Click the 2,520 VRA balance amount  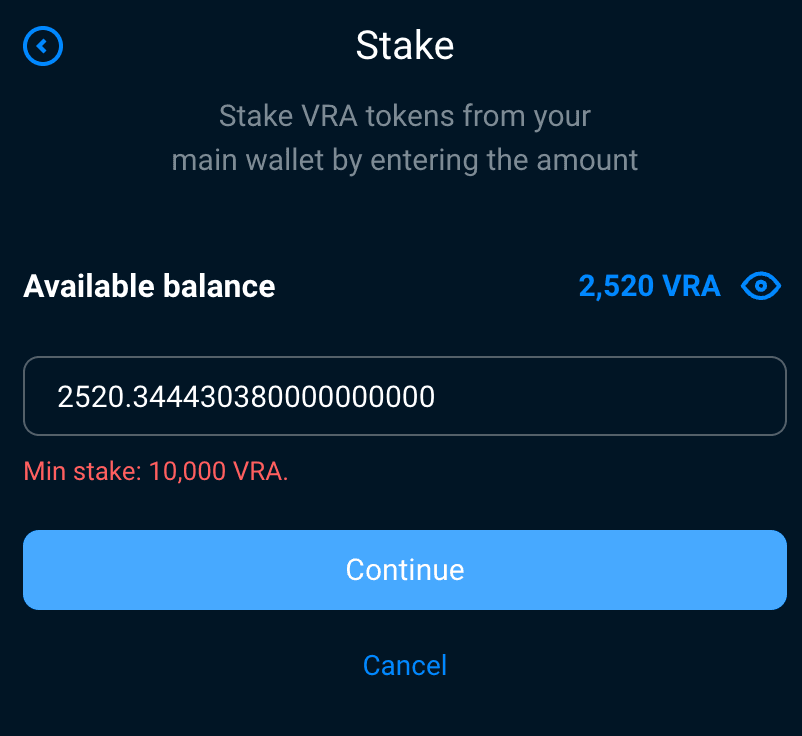(650, 286)
